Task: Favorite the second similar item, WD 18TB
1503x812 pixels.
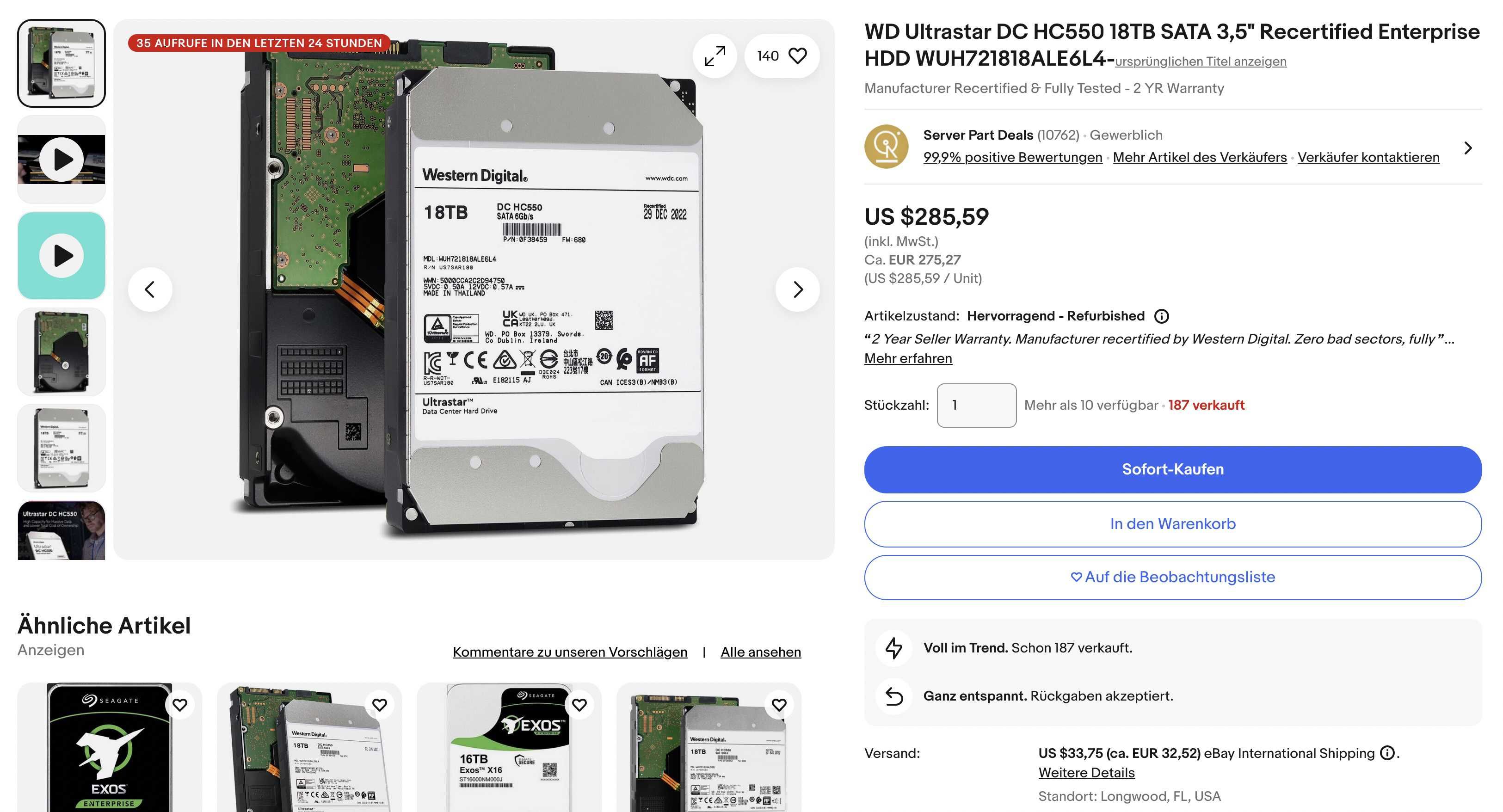Action: point(379,705)
